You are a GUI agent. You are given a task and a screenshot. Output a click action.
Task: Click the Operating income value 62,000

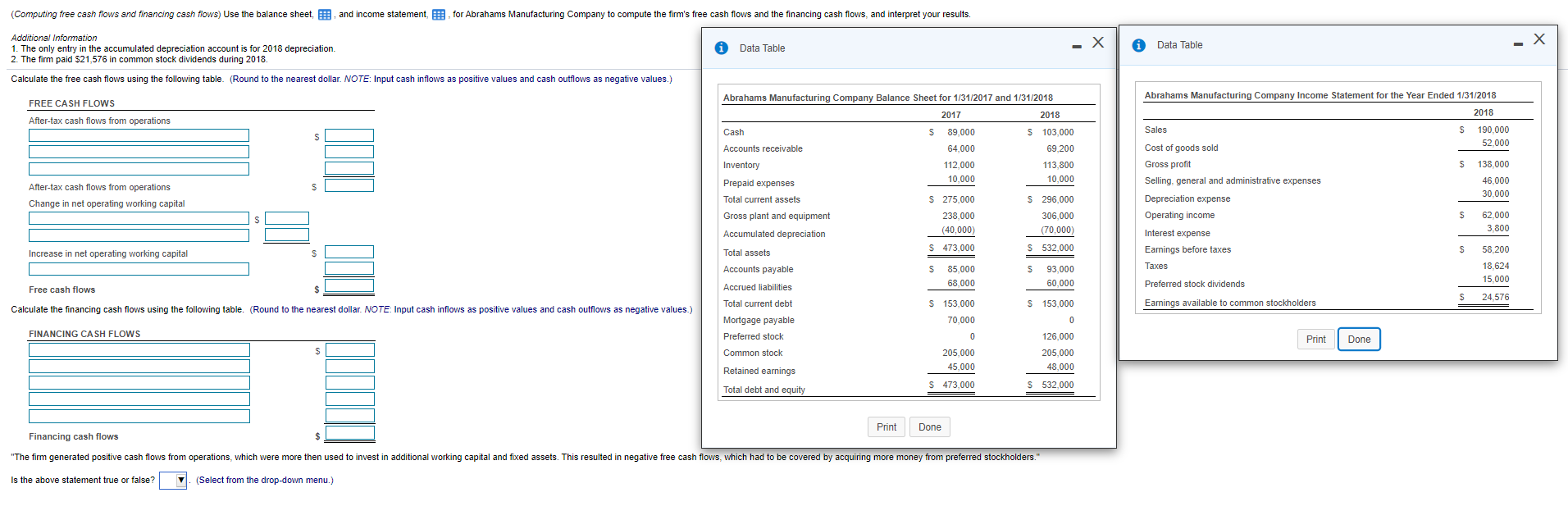(1495, 215)
